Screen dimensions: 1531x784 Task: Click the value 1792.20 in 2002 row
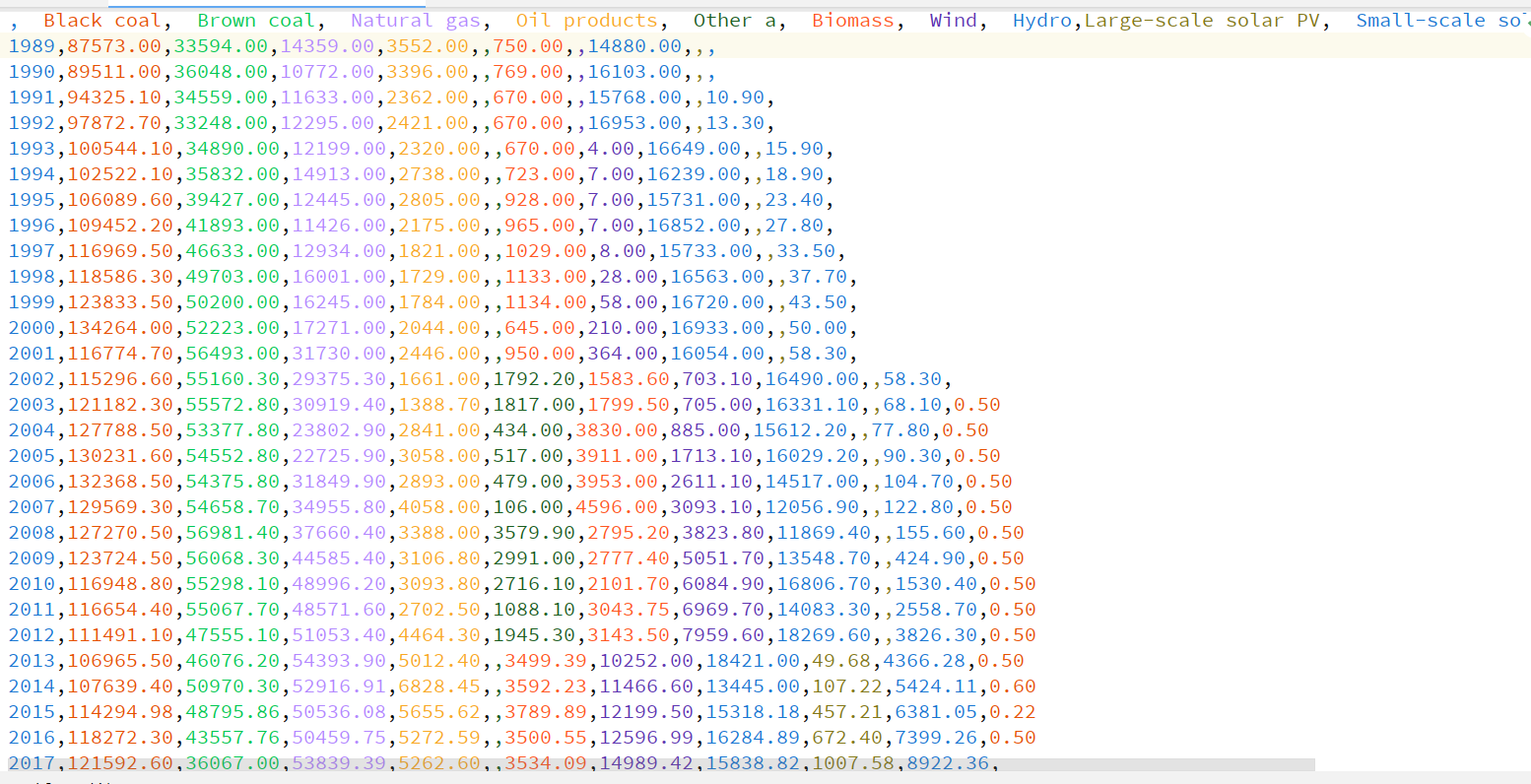point(534,379)
